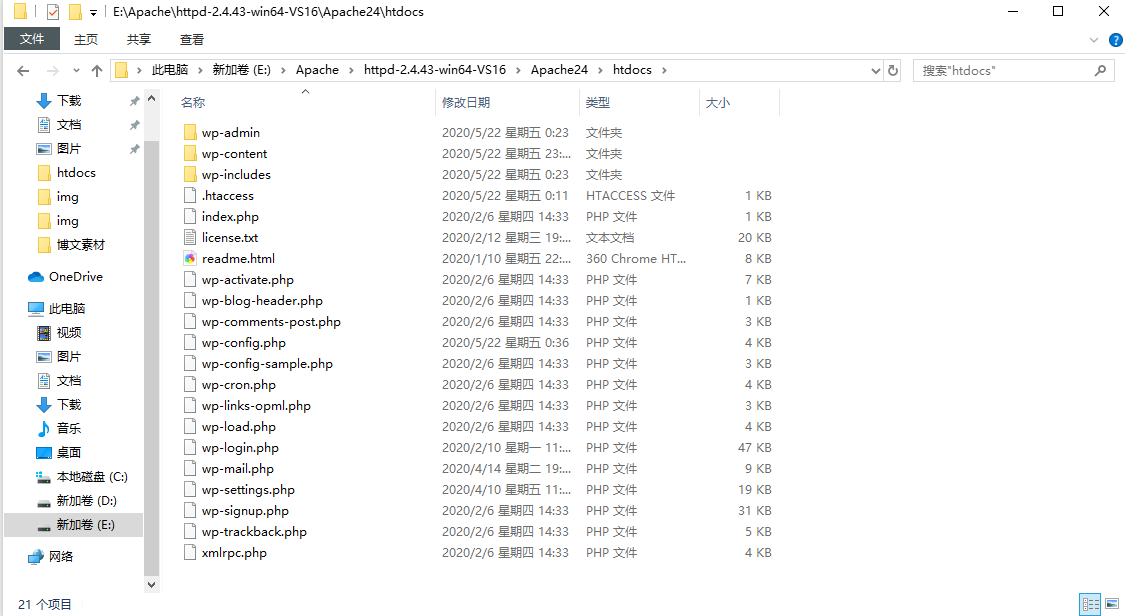The image size is (1125, 616).
Task: Expand the ribbon with the chevron
Action: [x=1094, y=40]
